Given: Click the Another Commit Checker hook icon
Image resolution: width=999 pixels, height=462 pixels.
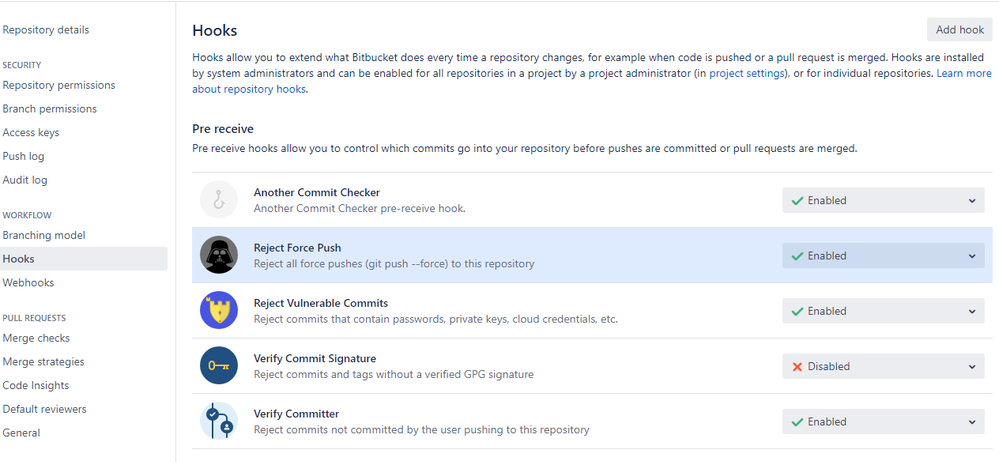Looking at the screenshot, I should [x=219, y=200].
